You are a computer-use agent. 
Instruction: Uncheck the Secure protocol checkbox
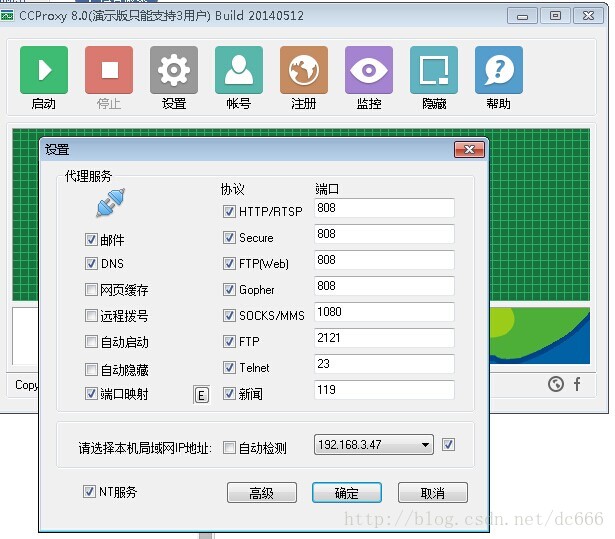click(x=229, y=237)
